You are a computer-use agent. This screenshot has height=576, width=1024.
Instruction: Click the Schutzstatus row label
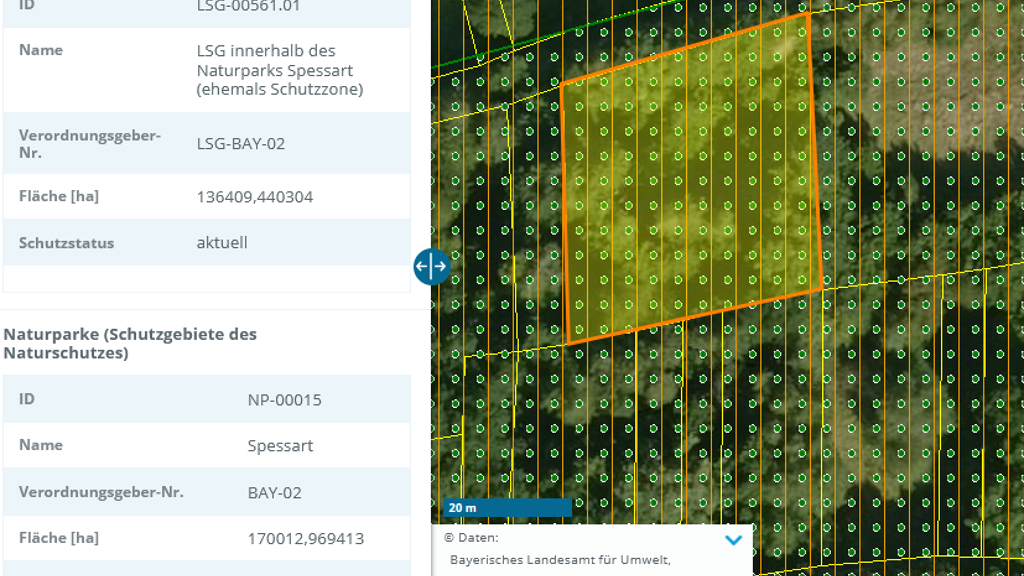click(66, 243)
